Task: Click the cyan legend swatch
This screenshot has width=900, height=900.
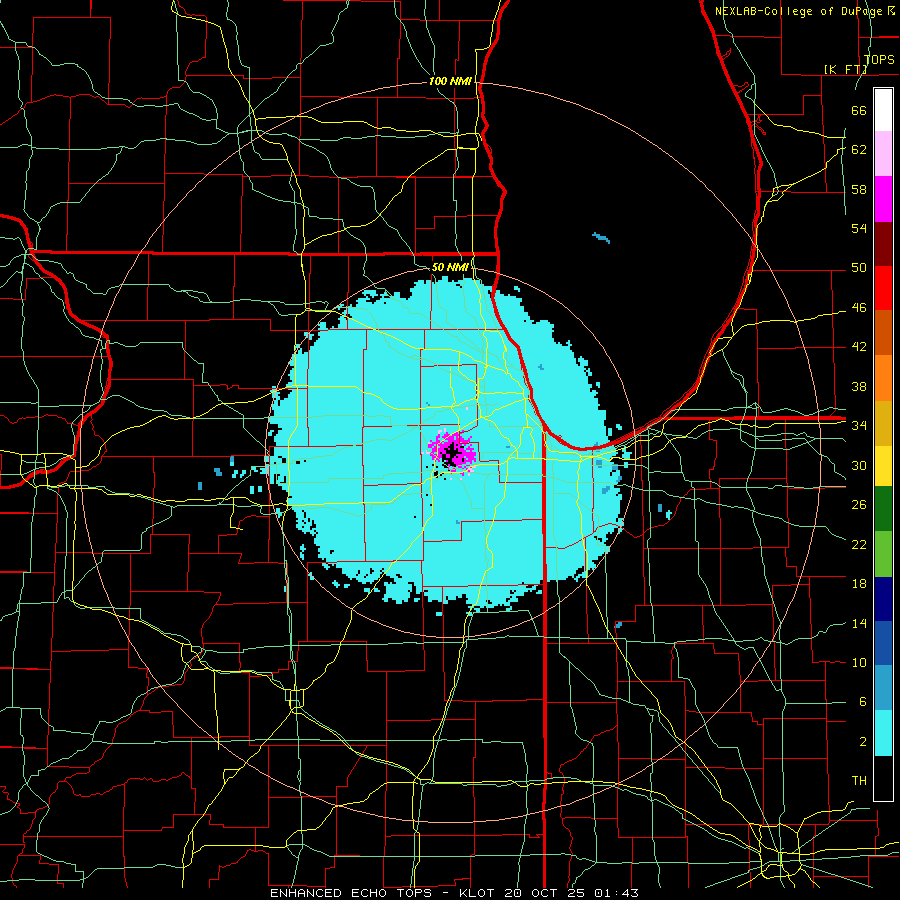Action: (883, 733)
